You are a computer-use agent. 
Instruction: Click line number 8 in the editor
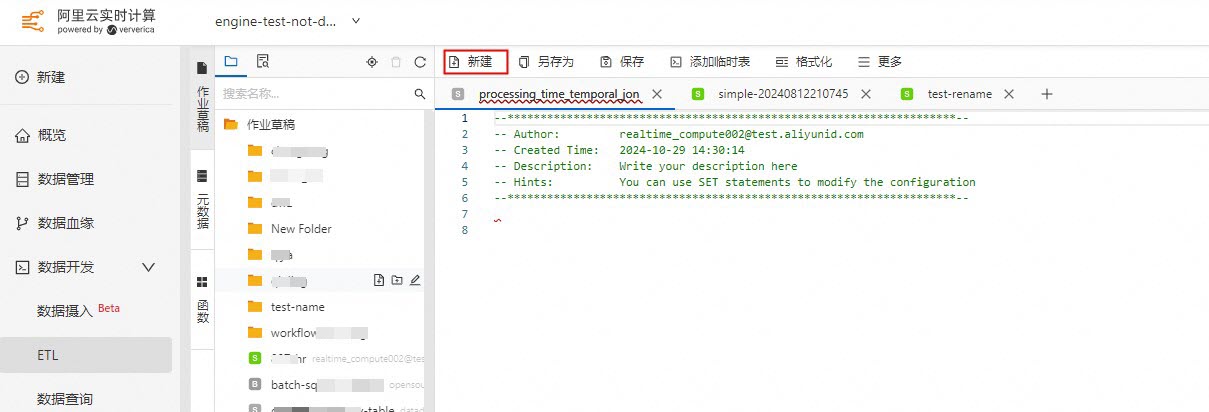pos(464,230)
